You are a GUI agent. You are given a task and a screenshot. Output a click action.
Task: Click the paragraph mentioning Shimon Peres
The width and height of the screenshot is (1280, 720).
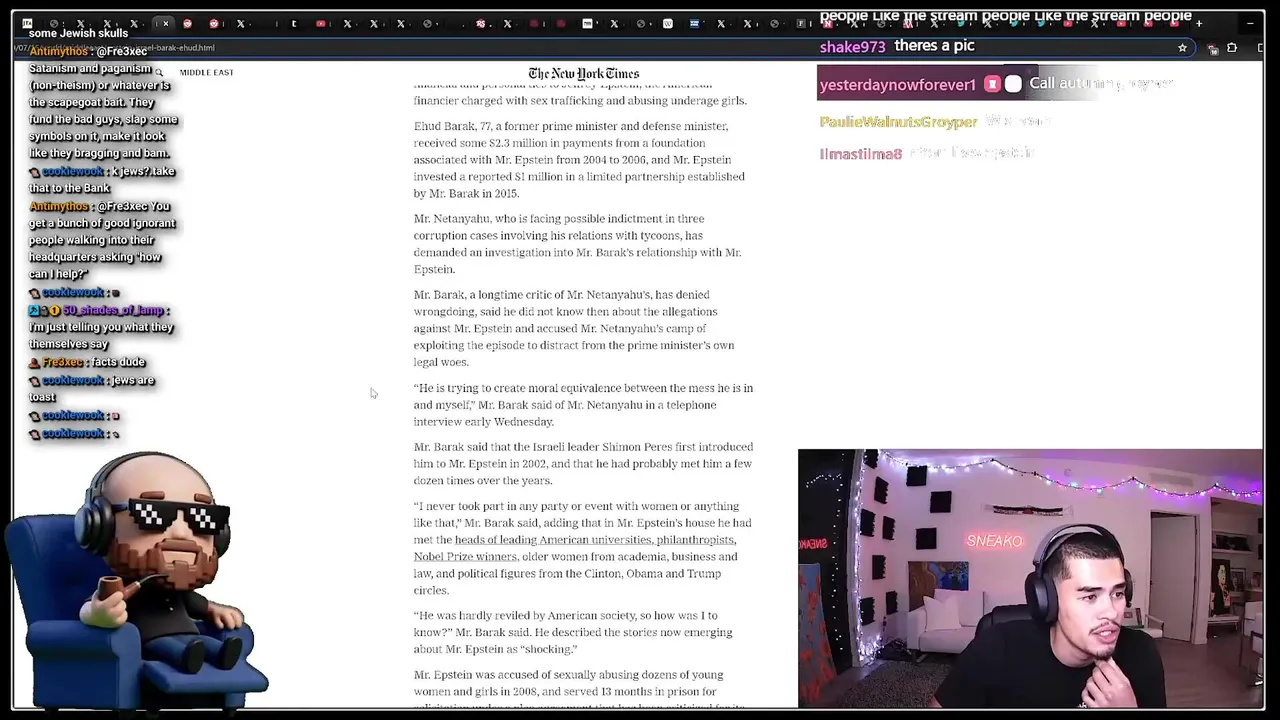[584, 464]
